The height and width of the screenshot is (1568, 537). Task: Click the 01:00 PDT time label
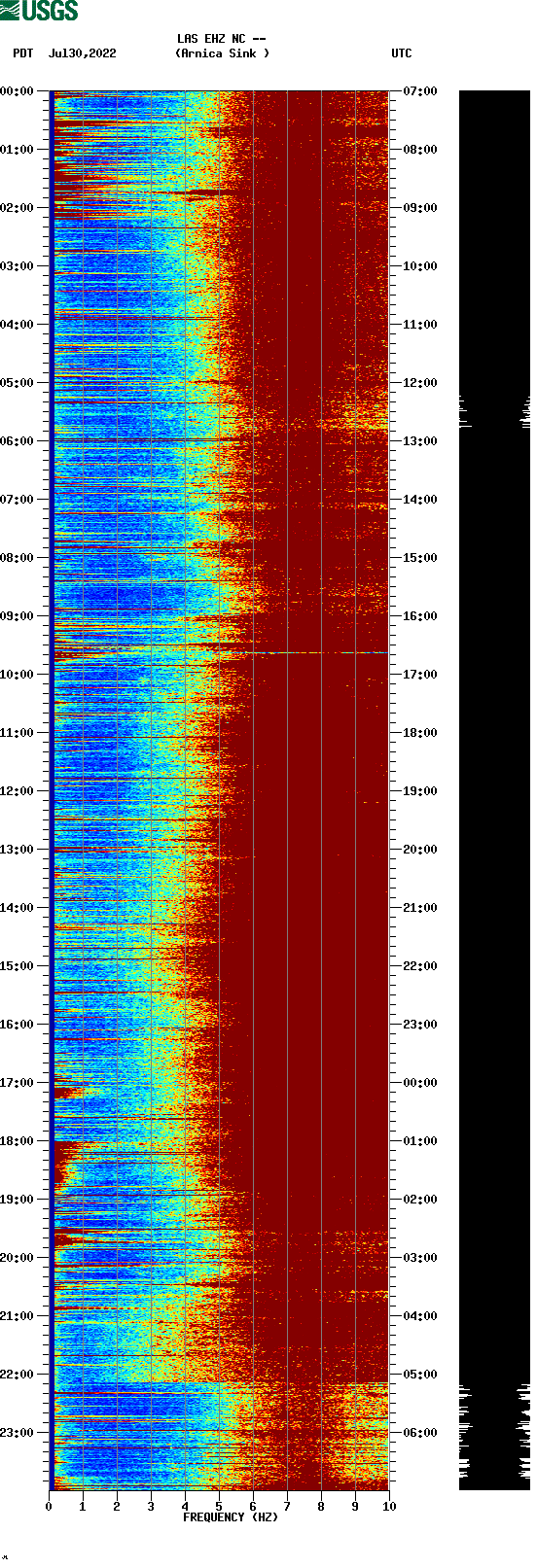pos(17,150)
